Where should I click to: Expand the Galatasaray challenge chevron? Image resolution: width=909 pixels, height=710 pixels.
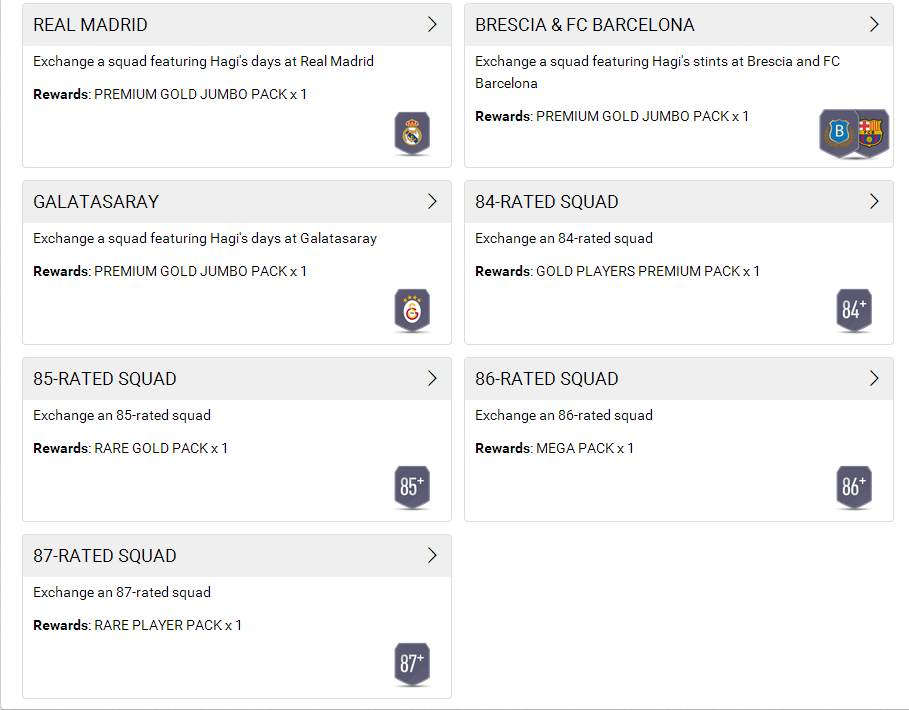pyautogui.click(x=432, y=202)
